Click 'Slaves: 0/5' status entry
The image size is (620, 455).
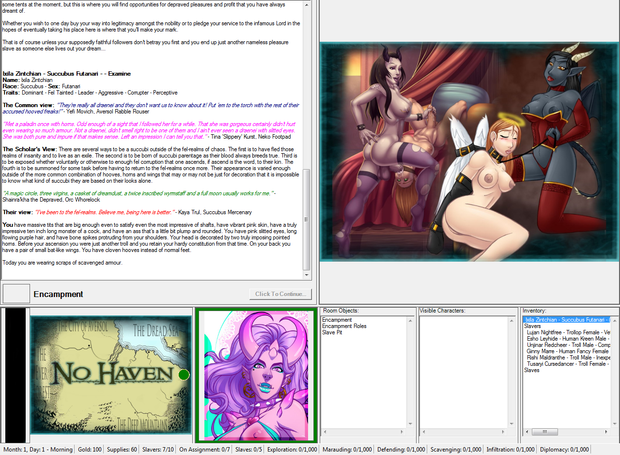click(248, 449)
